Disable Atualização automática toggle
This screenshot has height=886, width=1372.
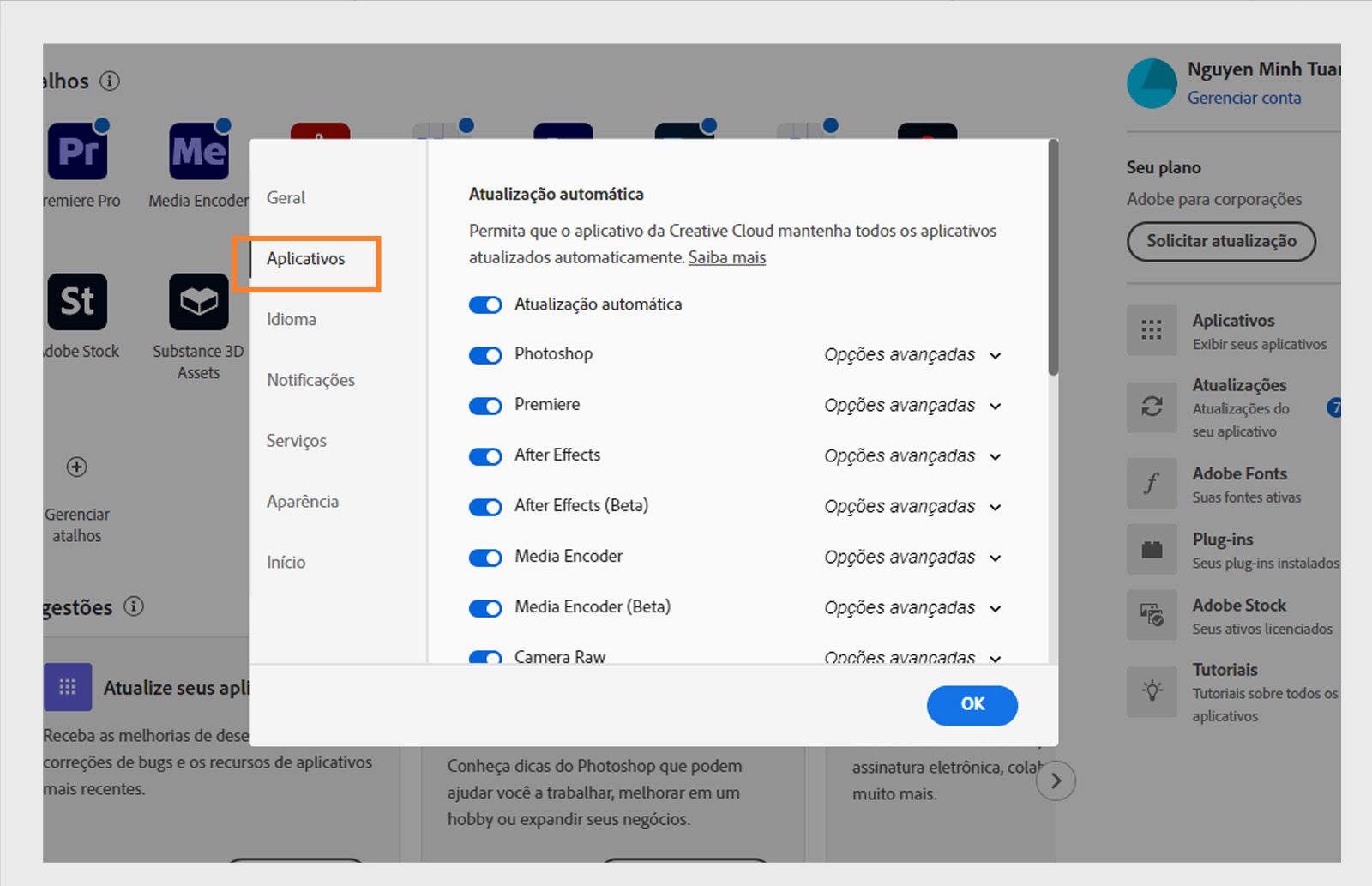click(x=485, y=304)
